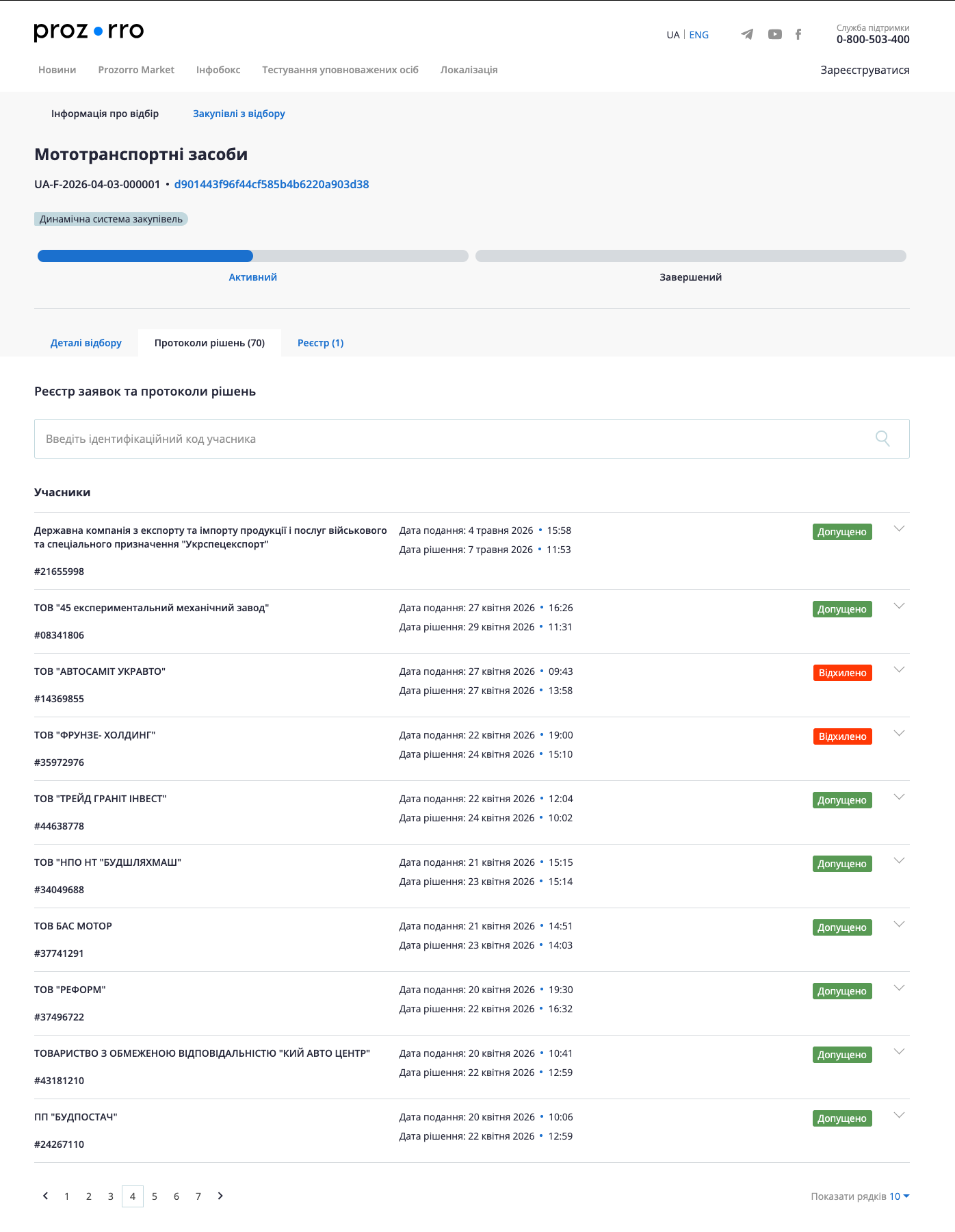This screenshot has height=1232, width=955.
Task: Select the UA language option
Action: pyautogui.click(x=673, y=35)
